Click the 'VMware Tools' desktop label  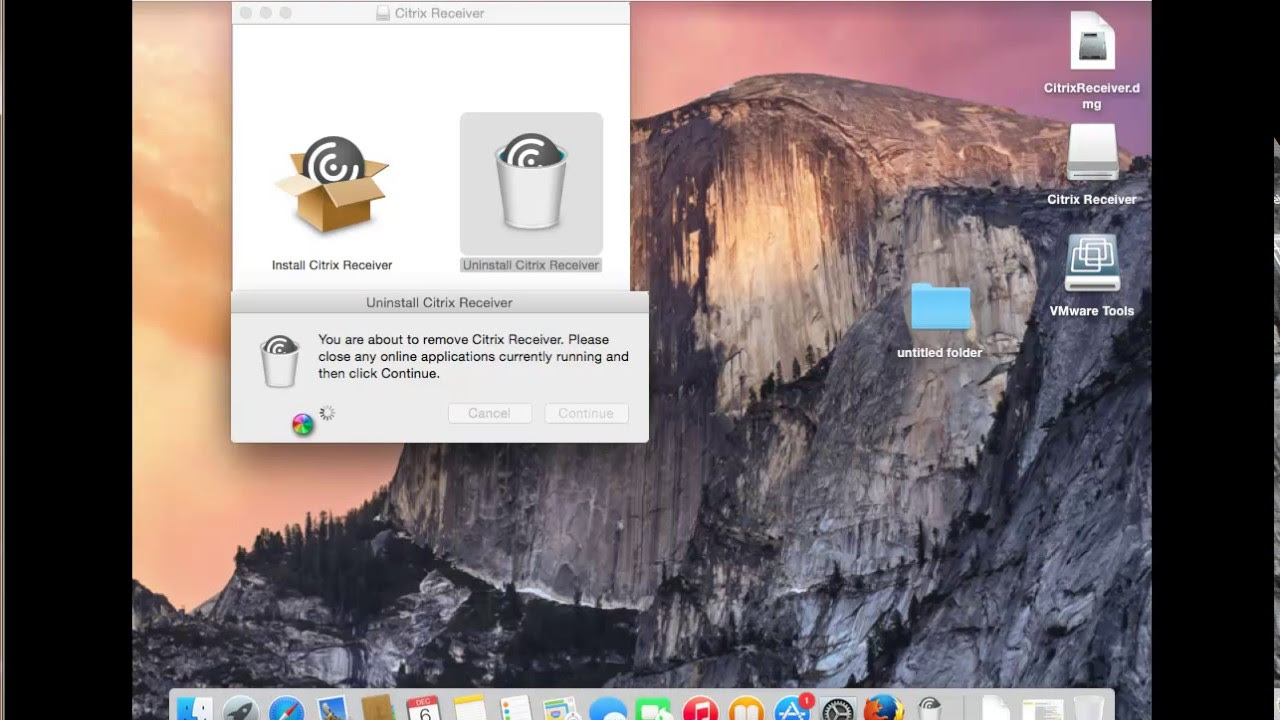(1092, 311)
